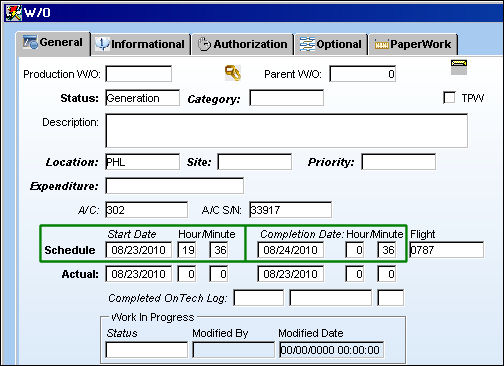Click the Schedule completion Hour field

pos(355,250)
